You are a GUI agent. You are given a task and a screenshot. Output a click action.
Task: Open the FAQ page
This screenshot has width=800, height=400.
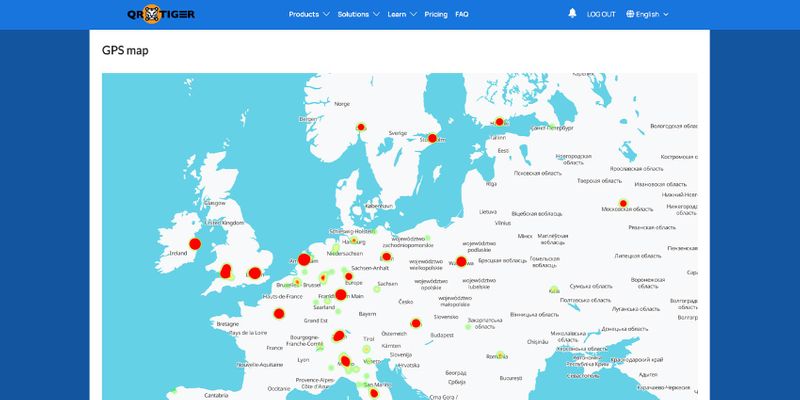click(x=462, y=14)
